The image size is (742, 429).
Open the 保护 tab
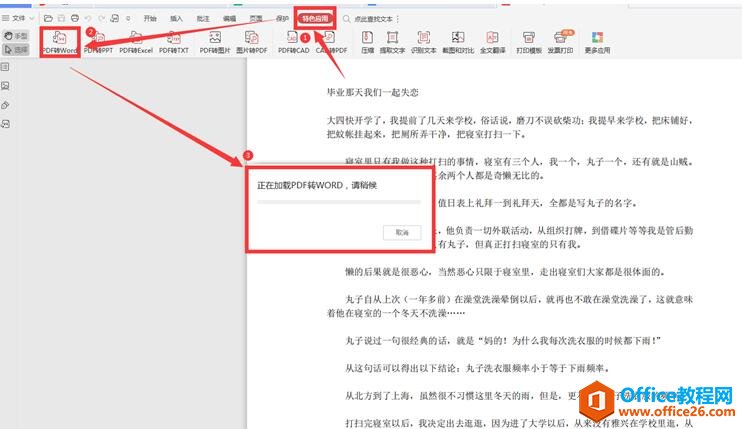[283, 18]
